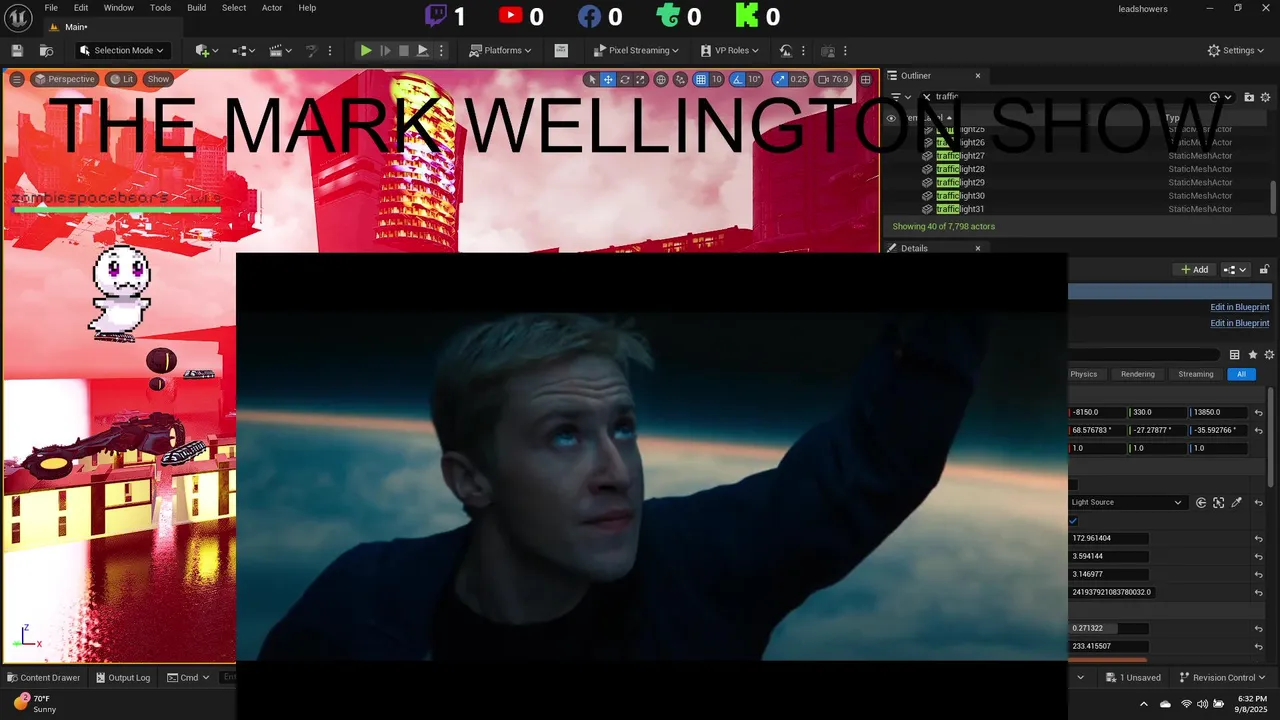Open the Blueprints toolbar menu
Viewport: 1280px width, 720px height.
(x=243, y=50)
